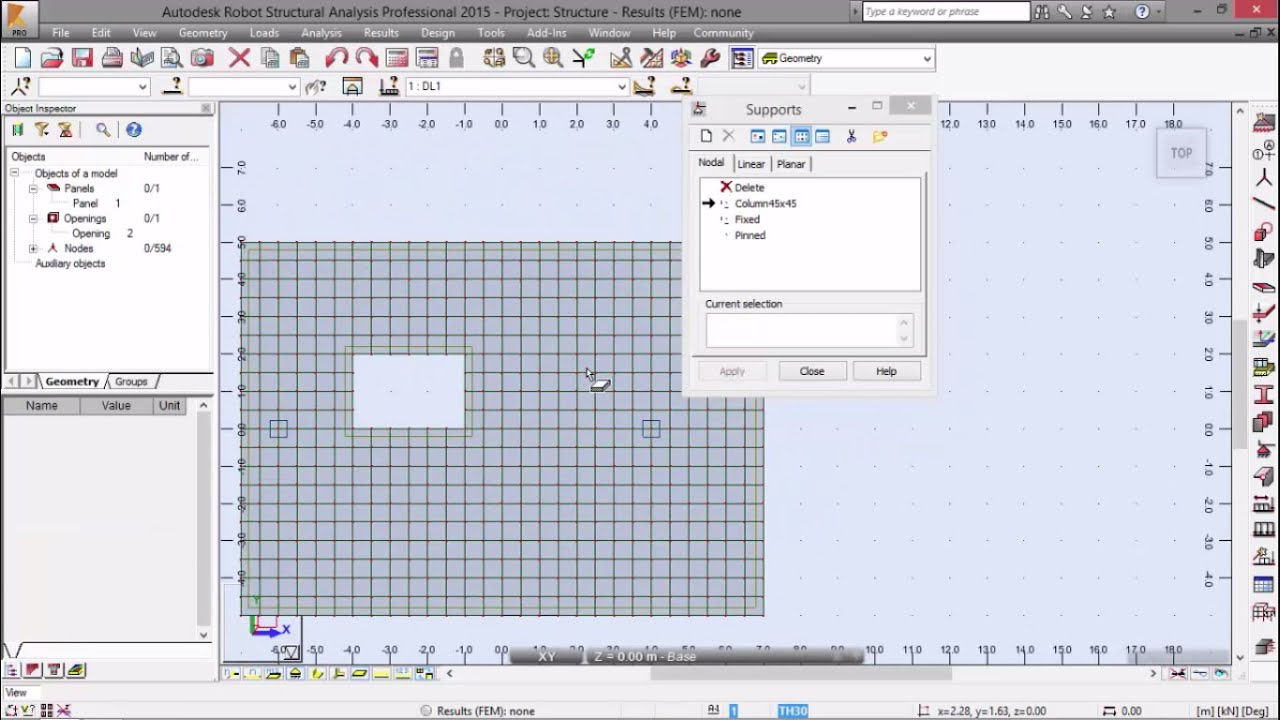Select the Groups tab in the Object Inspector
This screenshot has width=1280, height=720.
coord(131,381)
